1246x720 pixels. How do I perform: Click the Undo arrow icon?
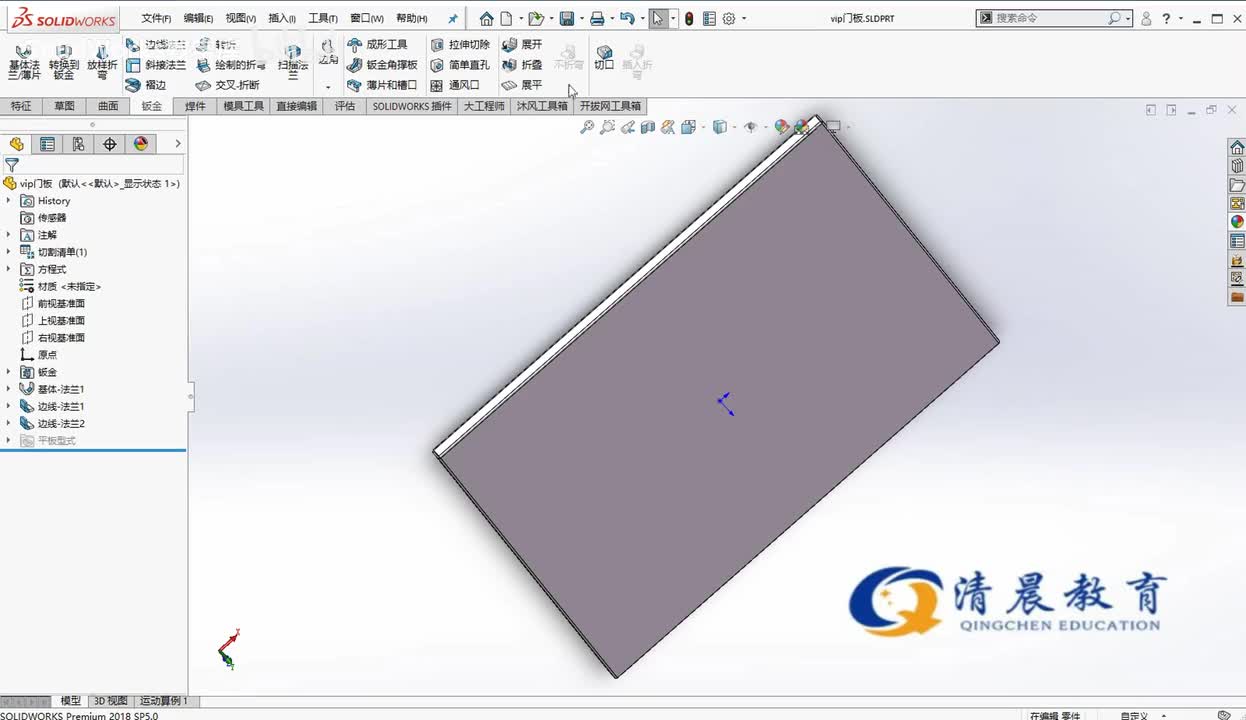point(627,18)
